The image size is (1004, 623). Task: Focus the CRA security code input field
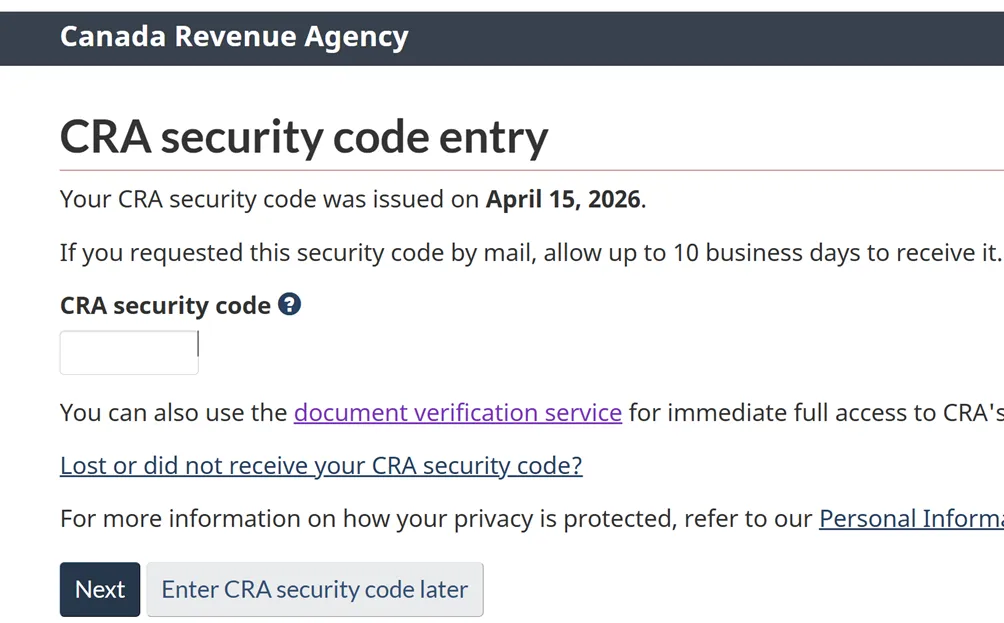[x=129, y=353]
